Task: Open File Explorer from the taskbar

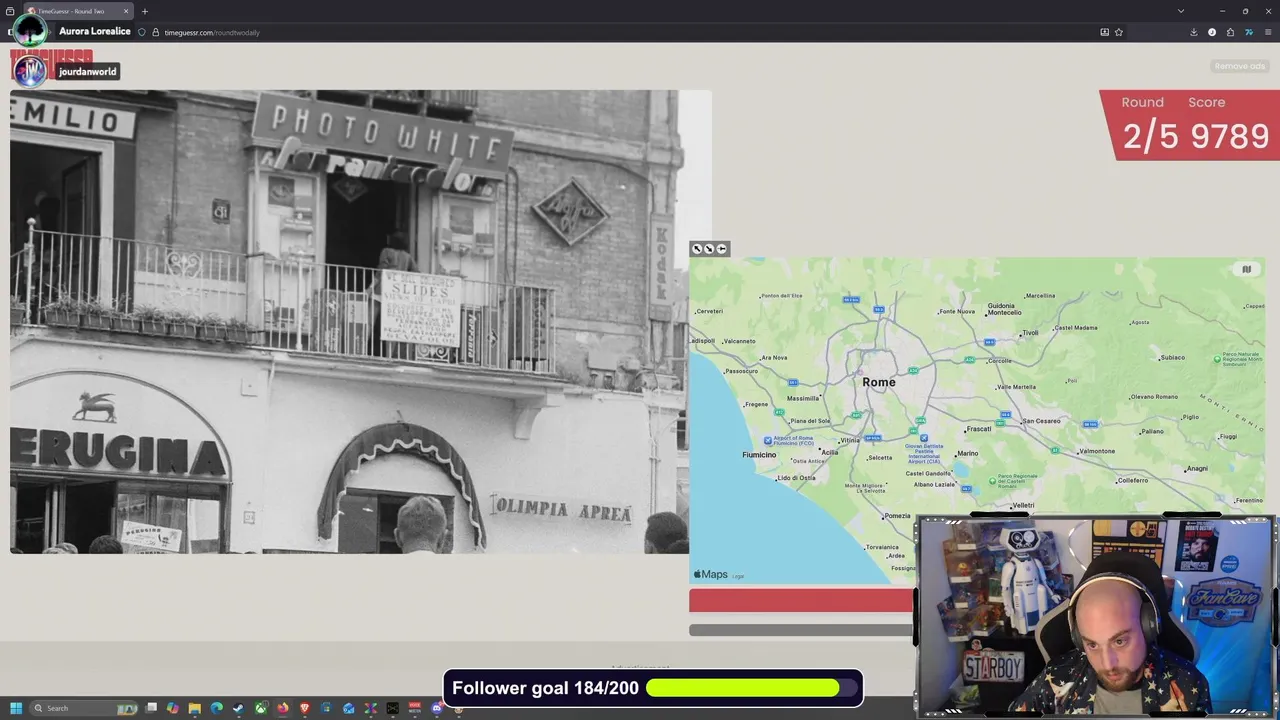Action: click(194, 708)
